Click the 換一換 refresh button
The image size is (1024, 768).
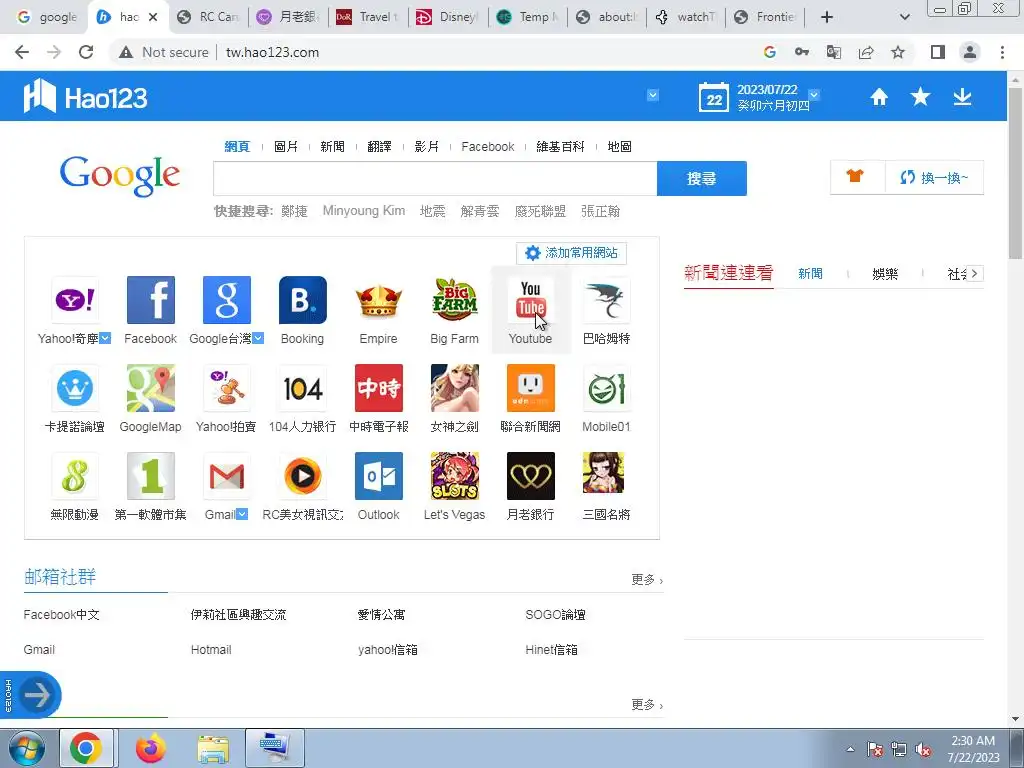tap(935, 178)
